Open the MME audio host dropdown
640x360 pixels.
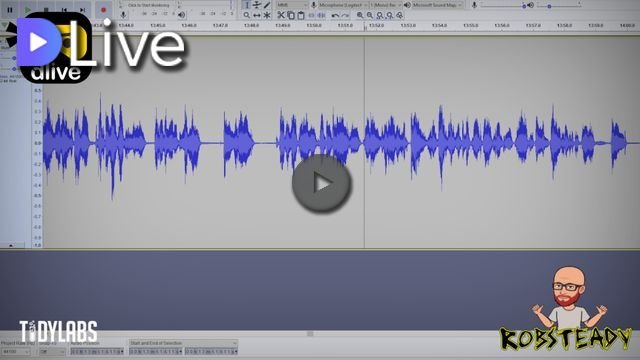(x=292, y=5)
